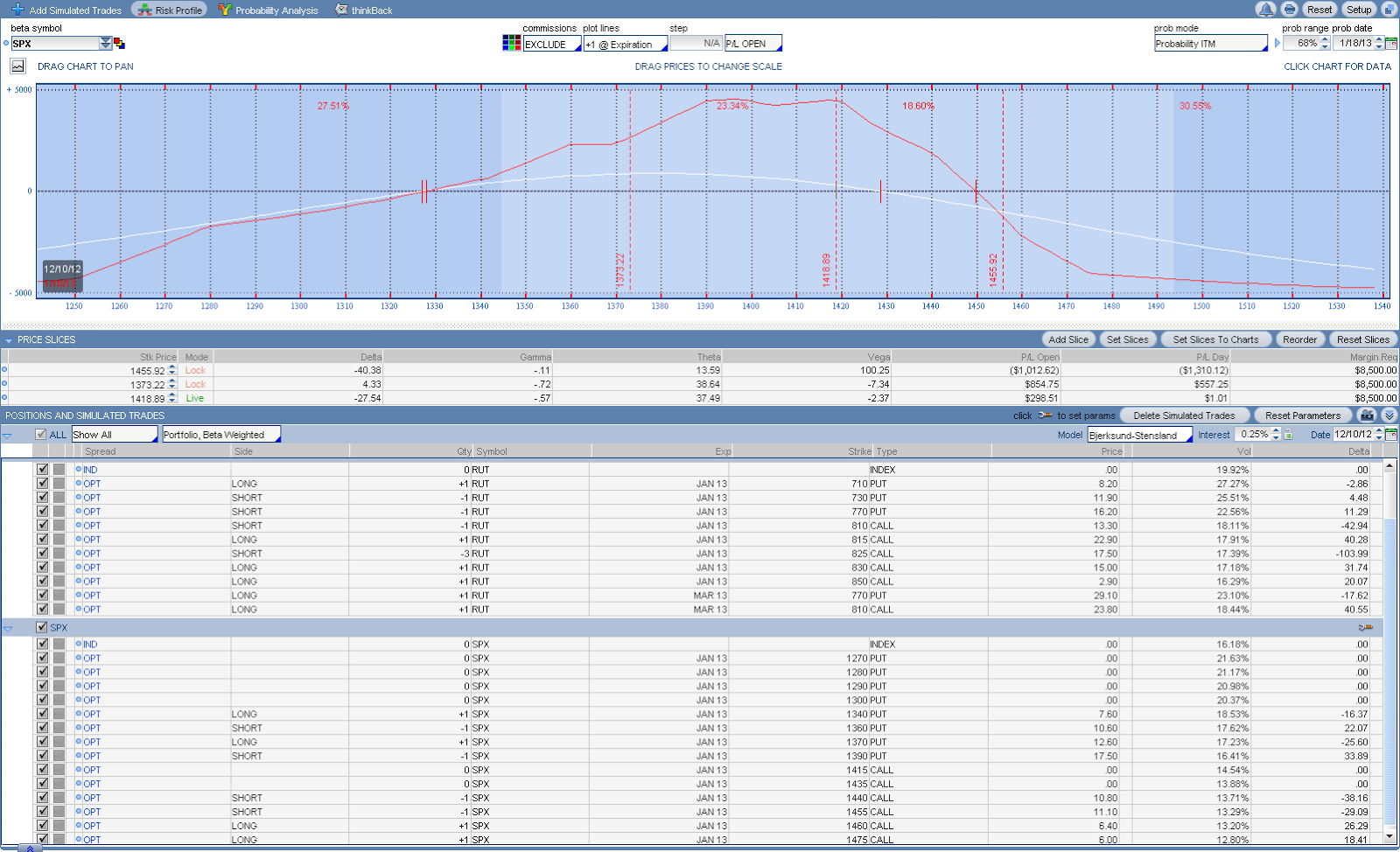Toggle the SPX group checkbox
The image size is (1400, 852).
41,627
